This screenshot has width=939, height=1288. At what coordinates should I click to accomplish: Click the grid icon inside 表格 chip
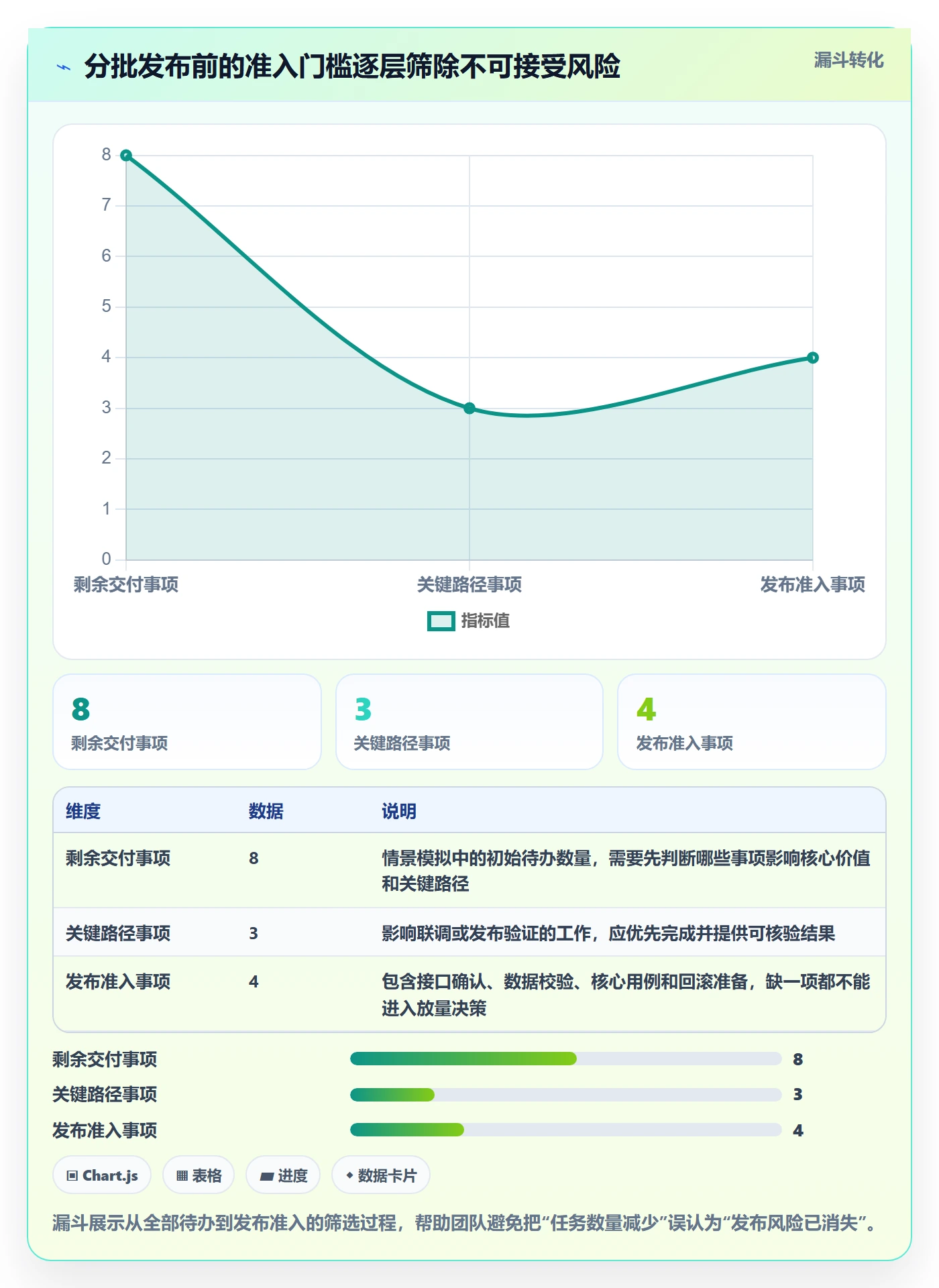tap(182, 1175)
